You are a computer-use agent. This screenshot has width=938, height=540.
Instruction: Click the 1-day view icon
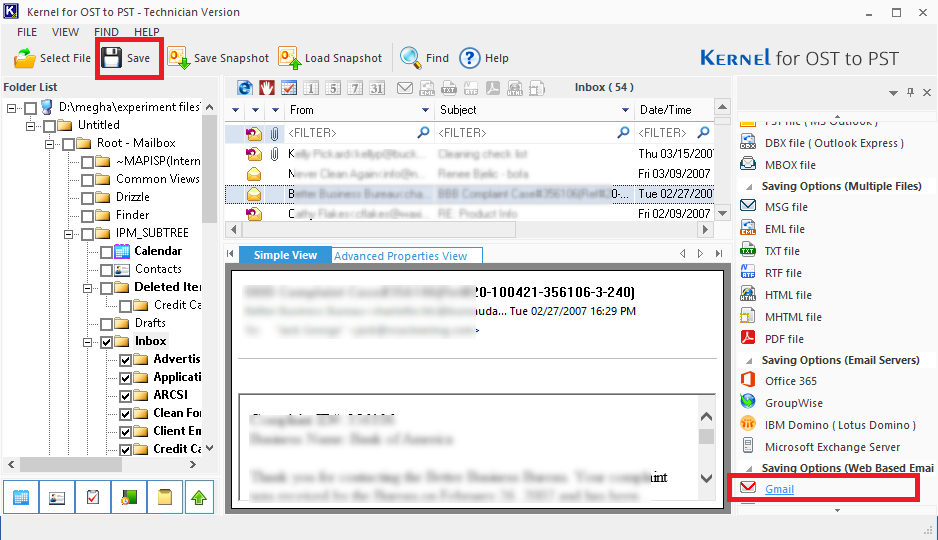[x=311, y=88]
